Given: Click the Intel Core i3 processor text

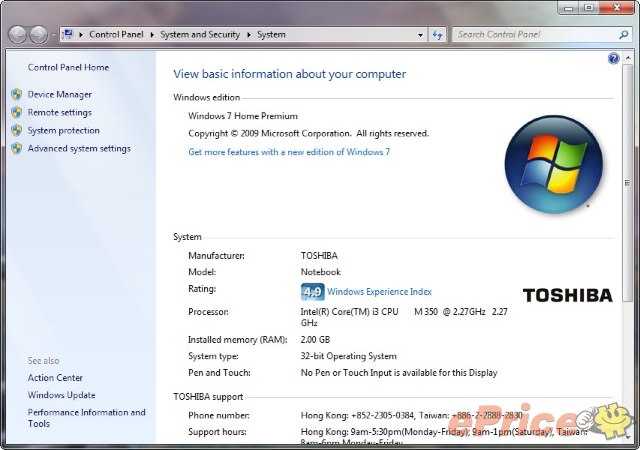Looking at the screenshot, I should click(404, 317).
